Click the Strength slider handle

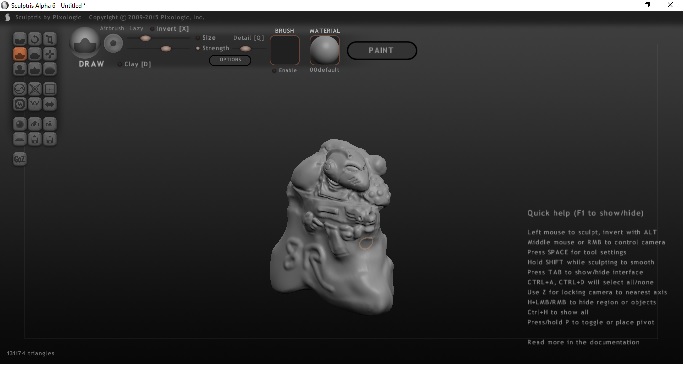click(x=166, y=49)
